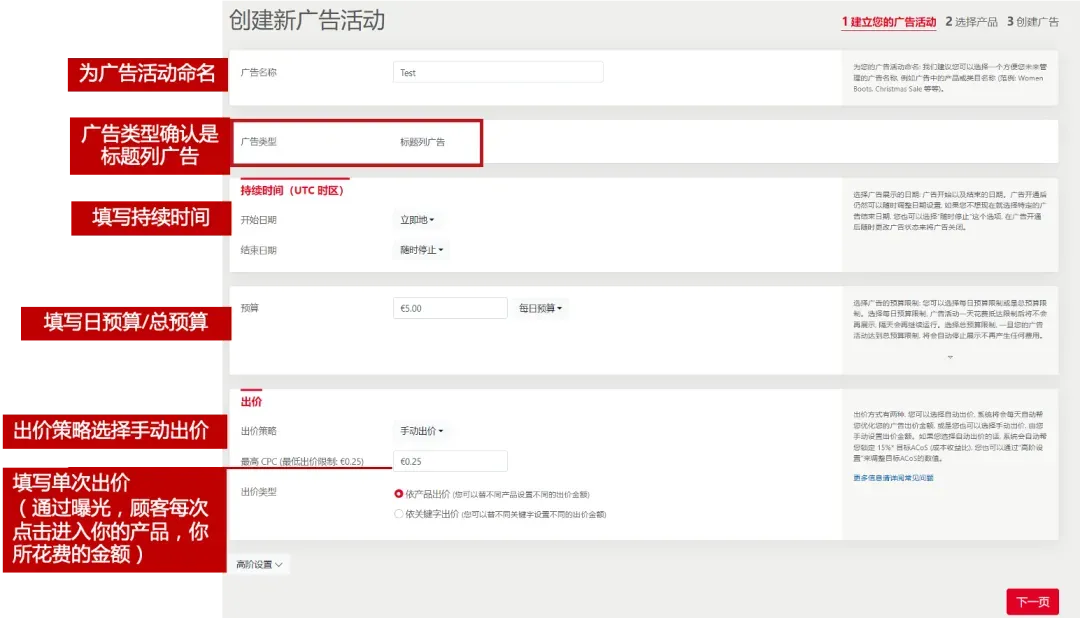Click the 结束日期 label
The image size is (1080, 618).
(x=258, y=250)
